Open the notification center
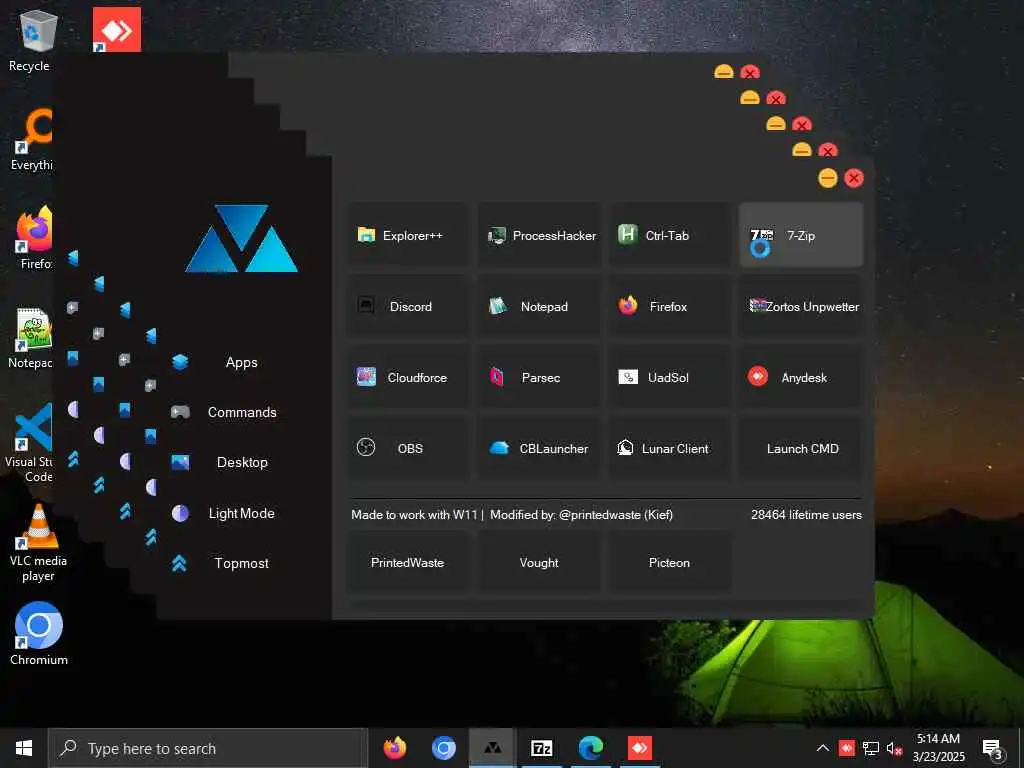 993,748
